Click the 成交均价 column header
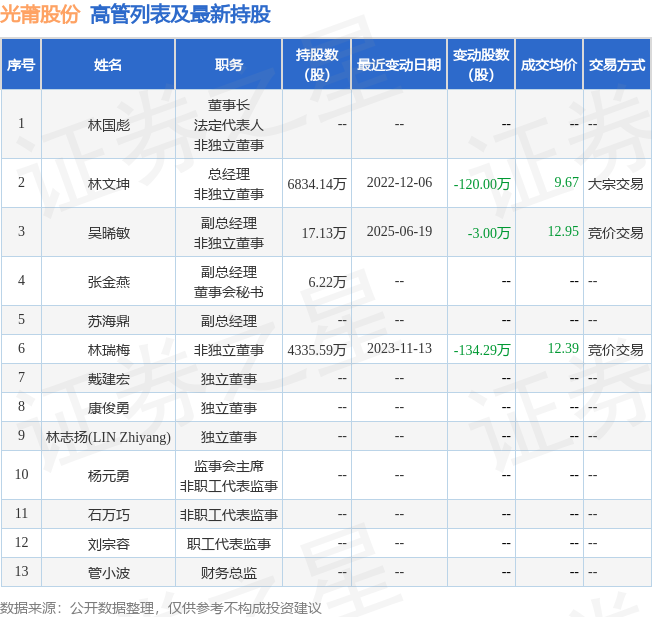 [549, 64]
